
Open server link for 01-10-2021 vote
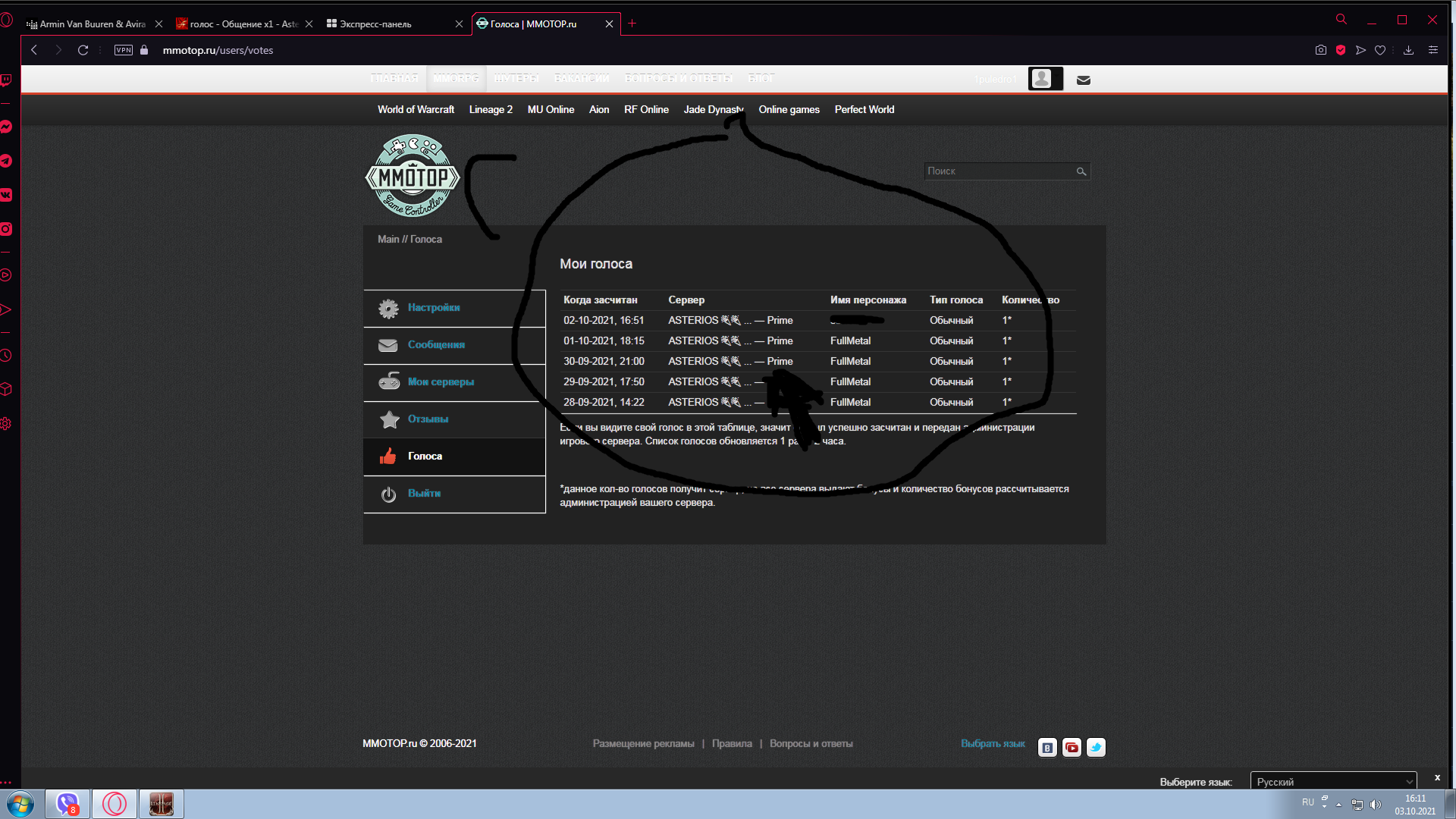point(730,341)
